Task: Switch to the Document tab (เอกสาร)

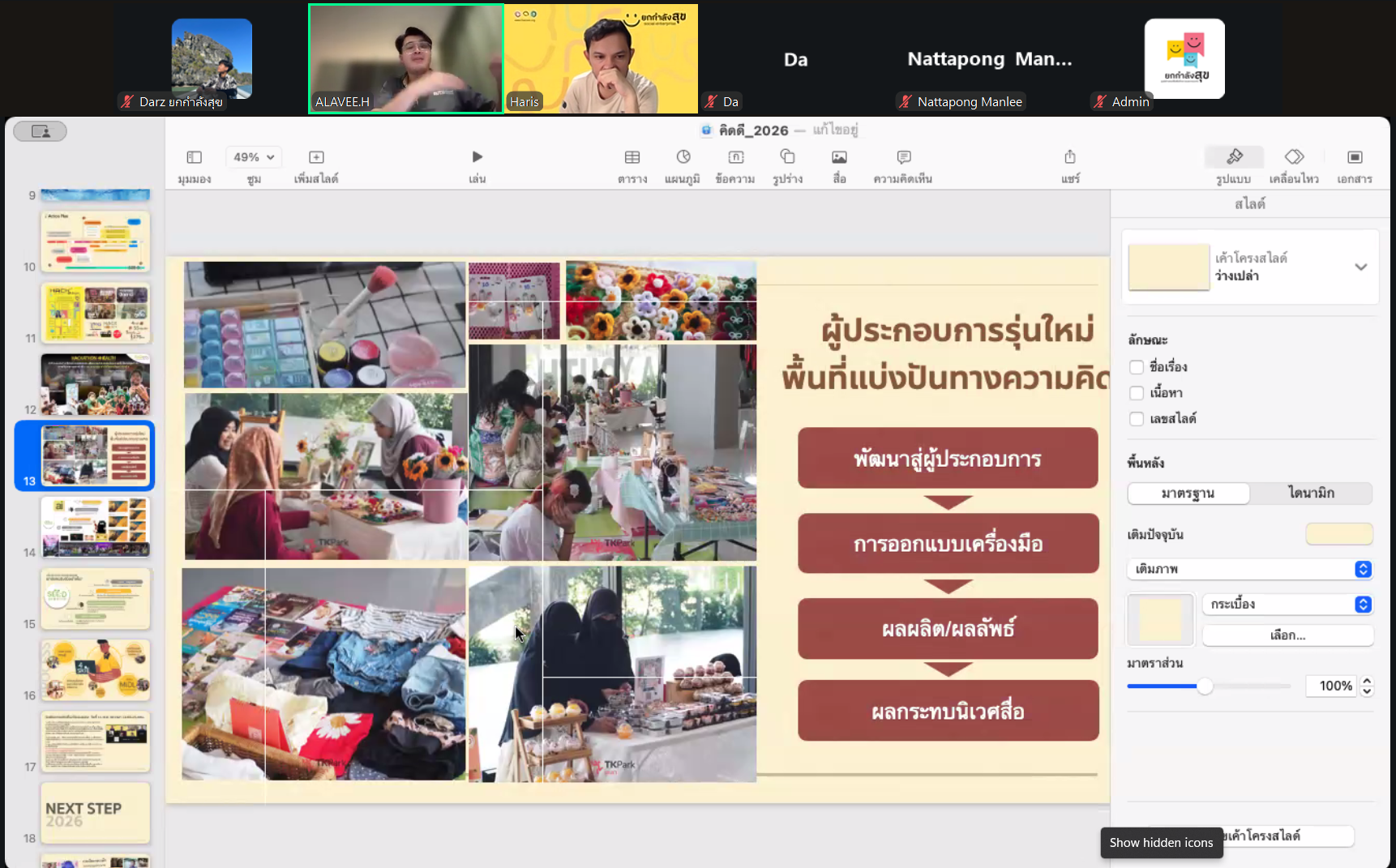Action: coord(1354,157)
